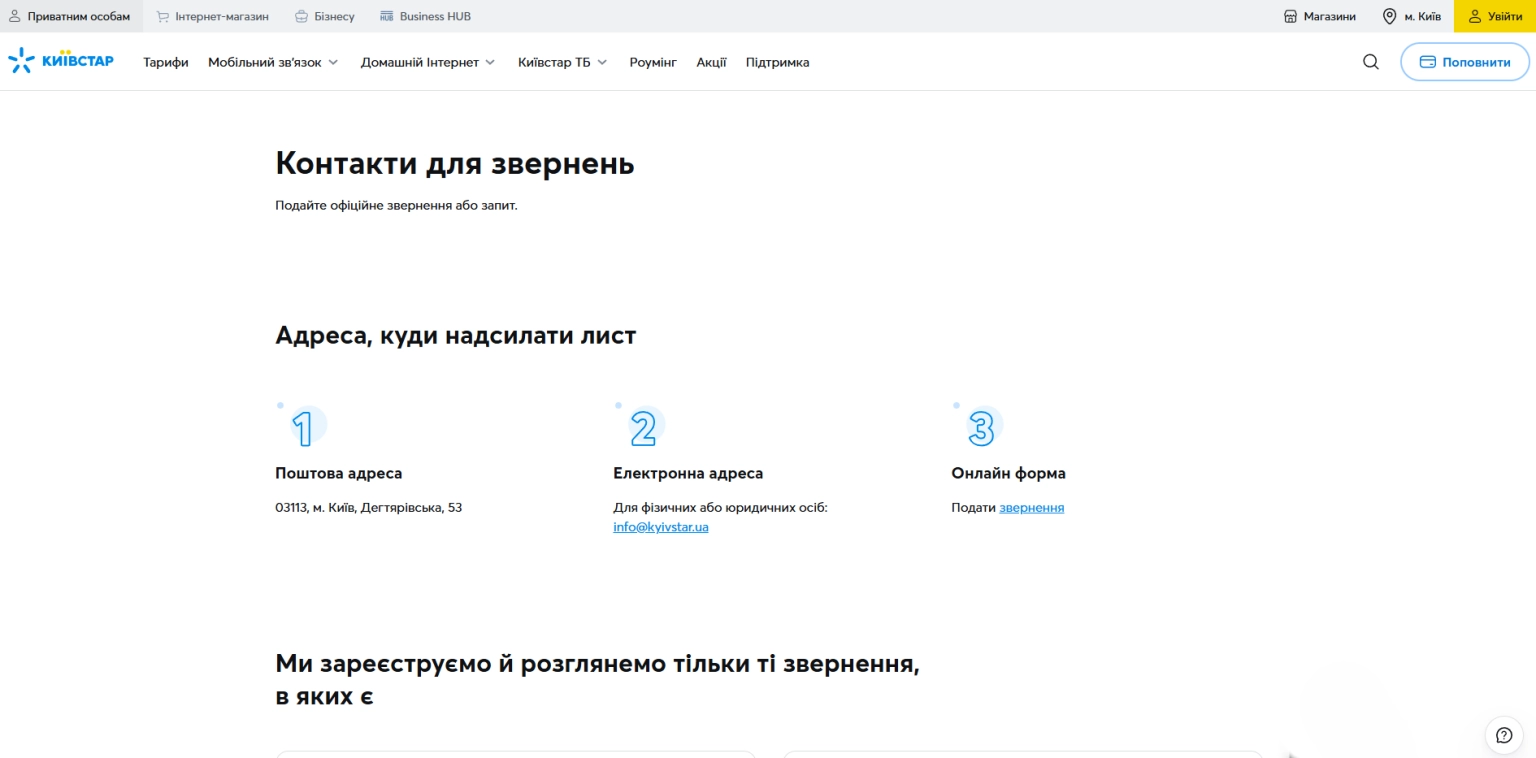The image size is (1536, 758).
Task: Click the HUB icon beside Business HUB
Action: click(x=387, y=16)
